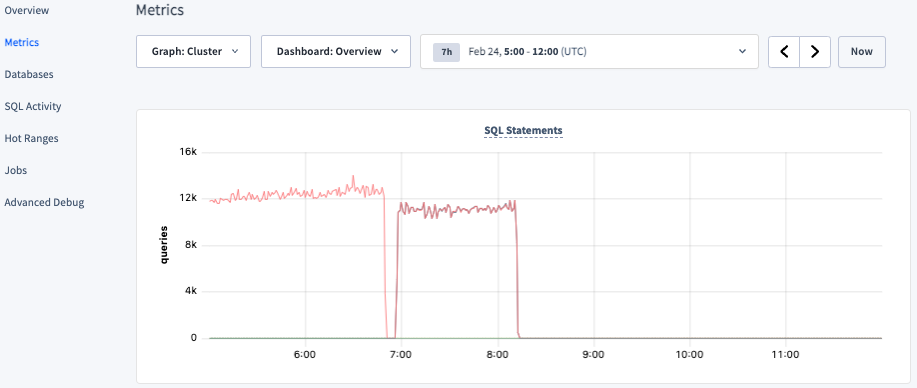Advance to next time window arrow
Viewport: 917px width, 388px height.
click(x=815, y=51)
